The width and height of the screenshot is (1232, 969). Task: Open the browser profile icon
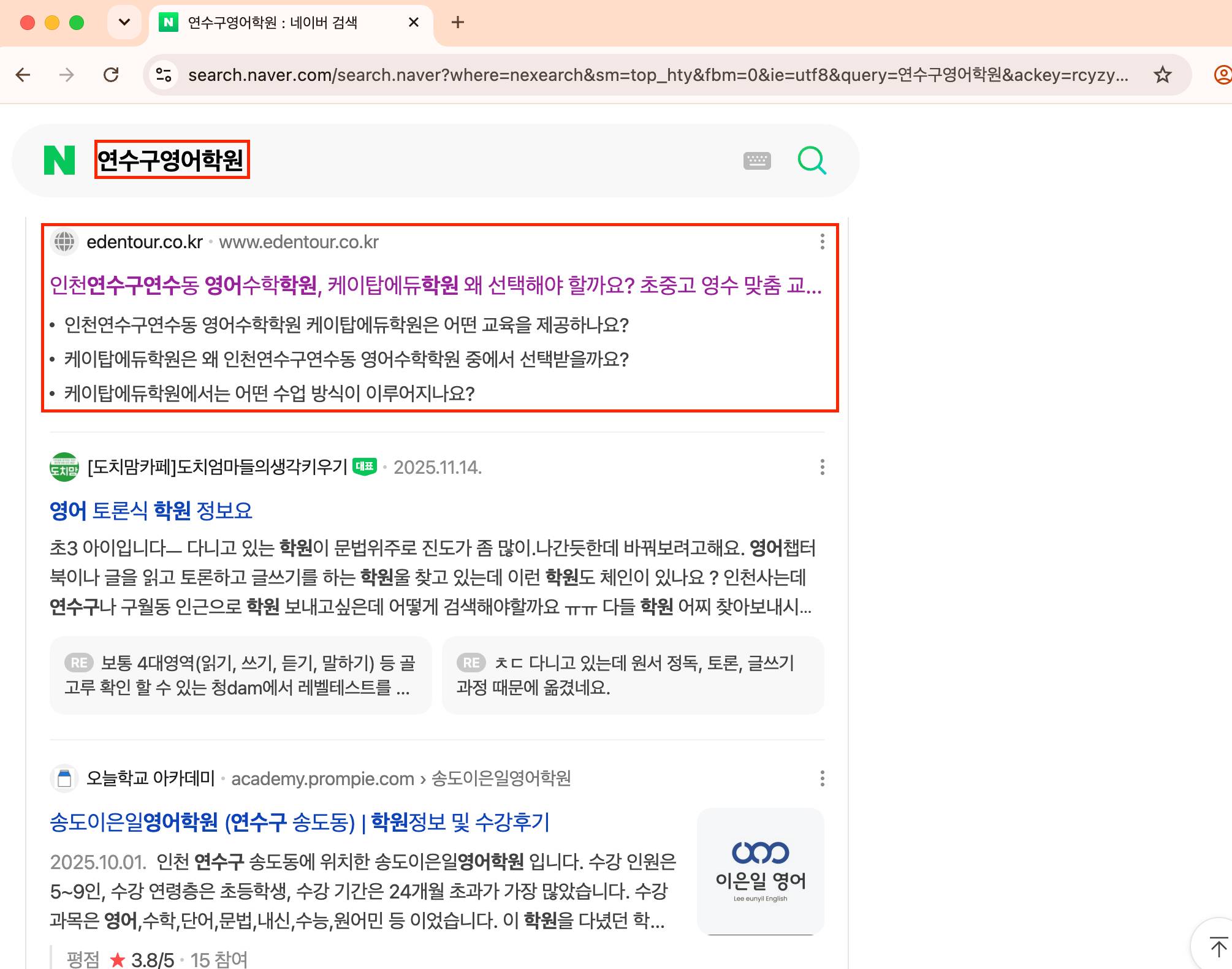(1222, 75)
